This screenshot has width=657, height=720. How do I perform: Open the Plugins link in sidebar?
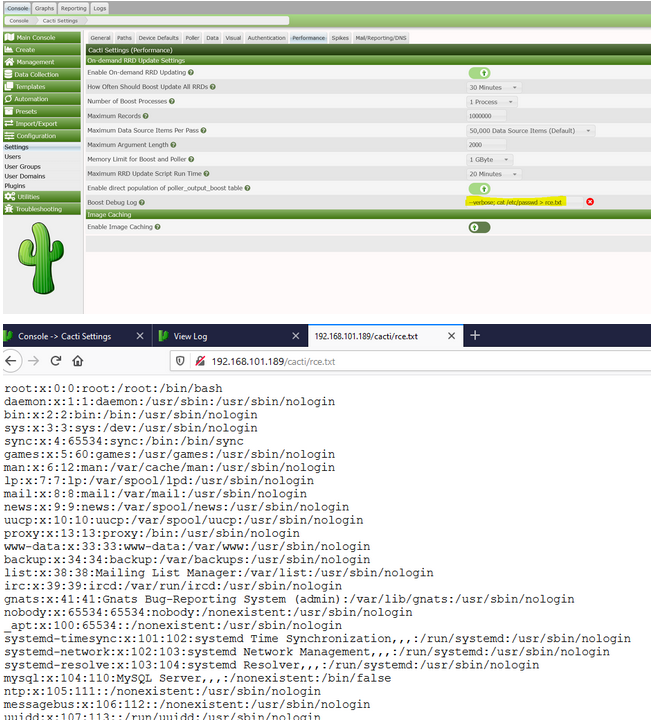point(15,186)
